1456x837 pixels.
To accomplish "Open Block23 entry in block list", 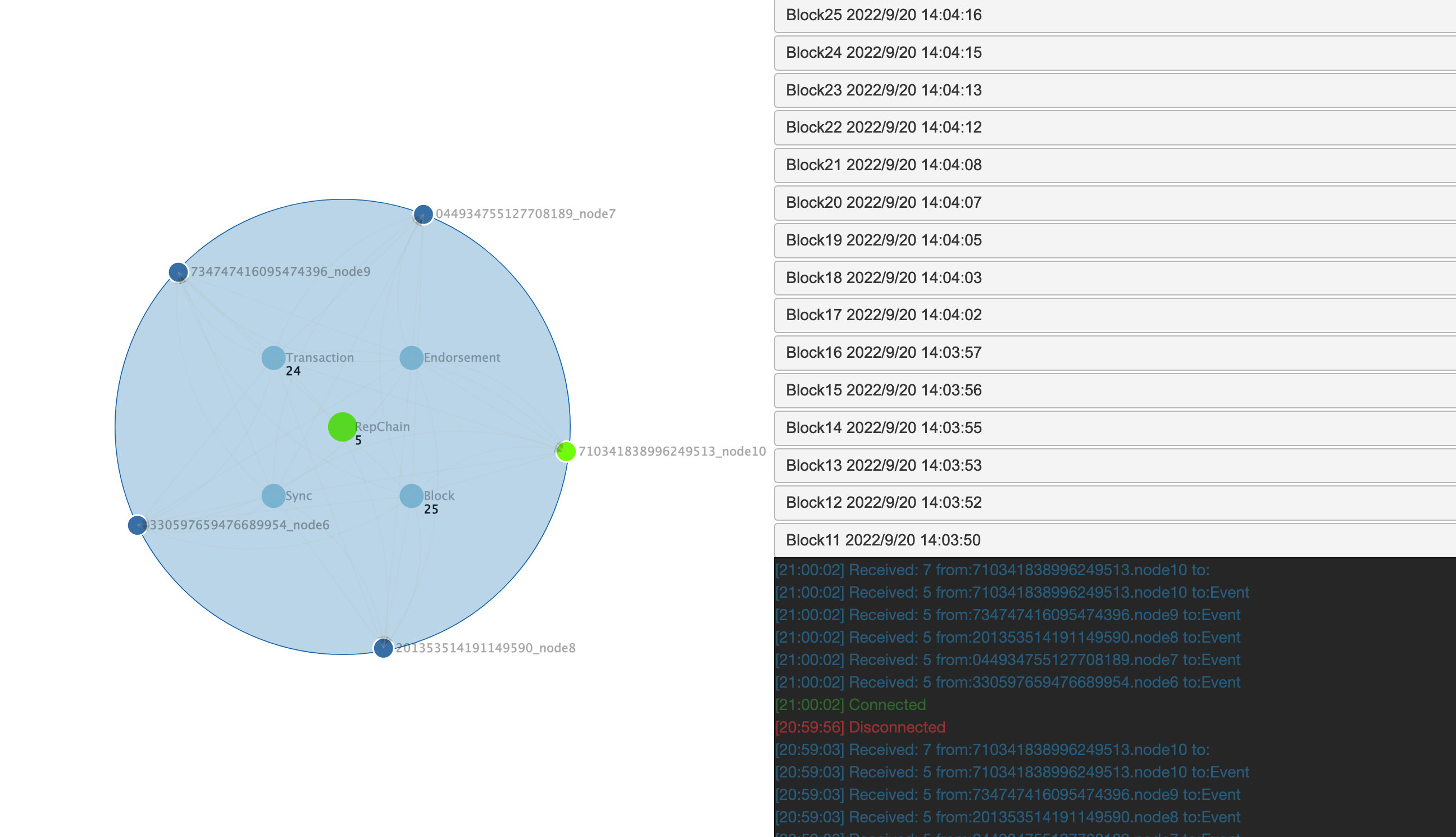I will (1115, 90).
